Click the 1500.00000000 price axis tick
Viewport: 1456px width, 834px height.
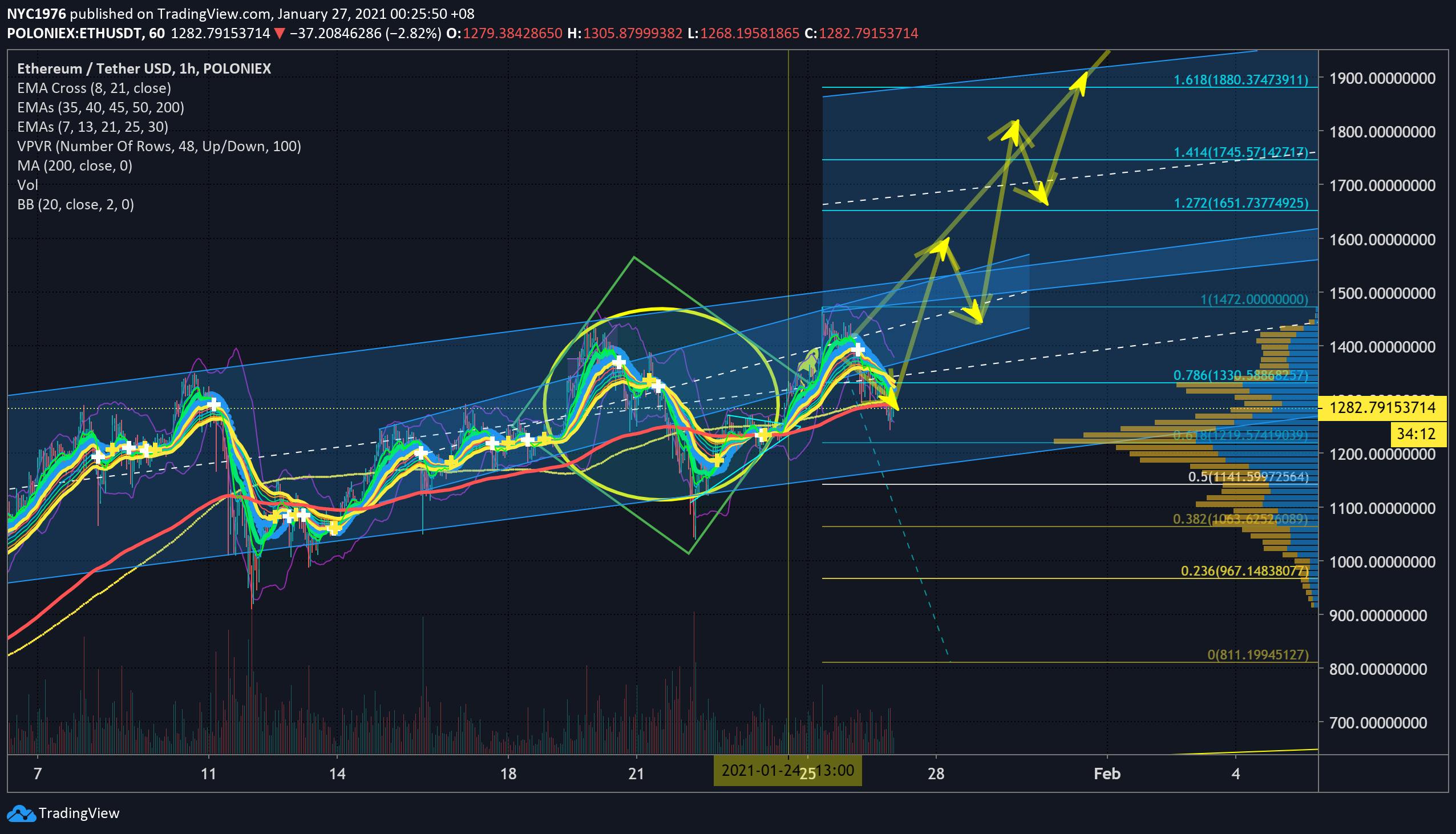tap(1382, 294)
